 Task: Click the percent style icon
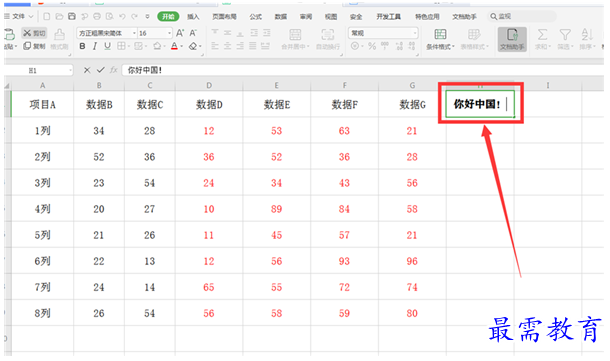[372, 46]
